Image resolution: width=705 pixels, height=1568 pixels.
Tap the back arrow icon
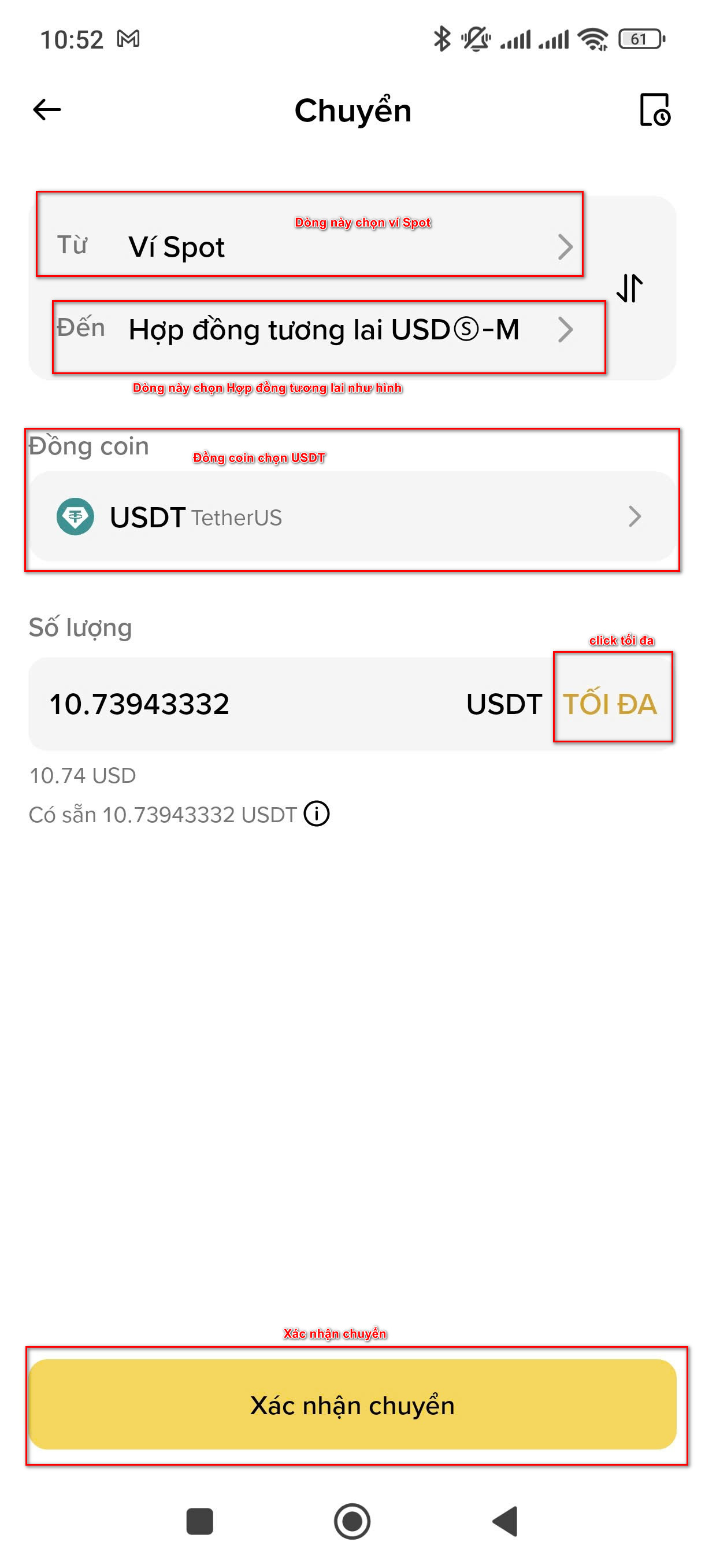tap(47, 110)
